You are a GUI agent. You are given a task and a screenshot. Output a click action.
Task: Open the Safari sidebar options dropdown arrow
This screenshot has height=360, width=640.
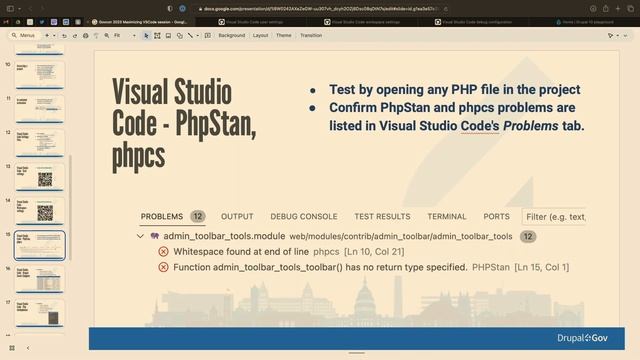[19, 9]
